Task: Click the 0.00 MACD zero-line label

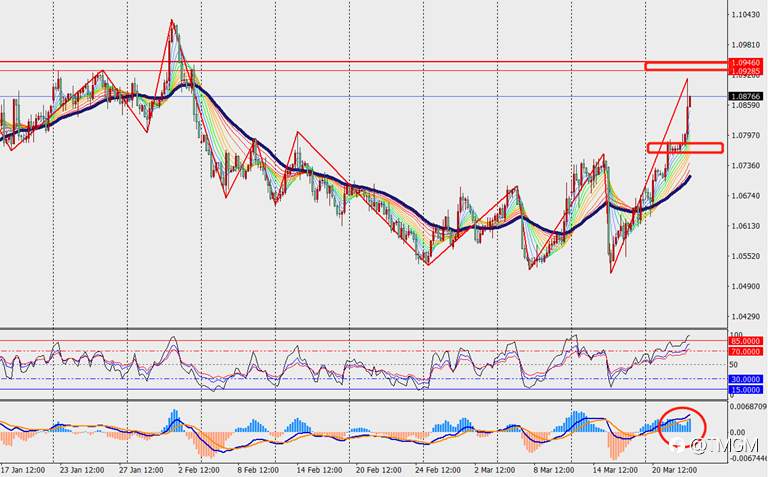Action: [x=738, y=432]
